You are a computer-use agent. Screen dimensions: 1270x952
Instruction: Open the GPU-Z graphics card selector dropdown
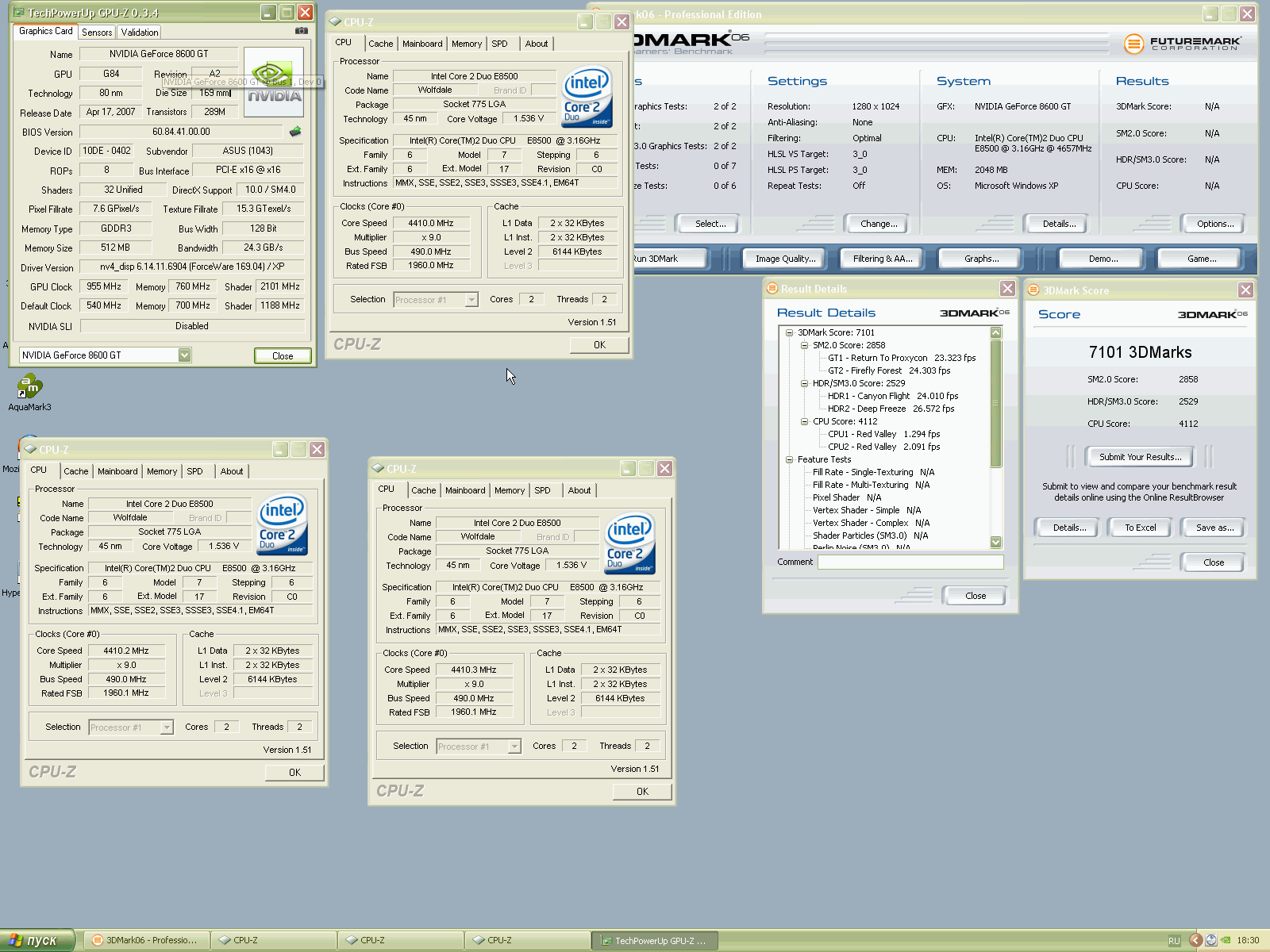tap(184, 355)
